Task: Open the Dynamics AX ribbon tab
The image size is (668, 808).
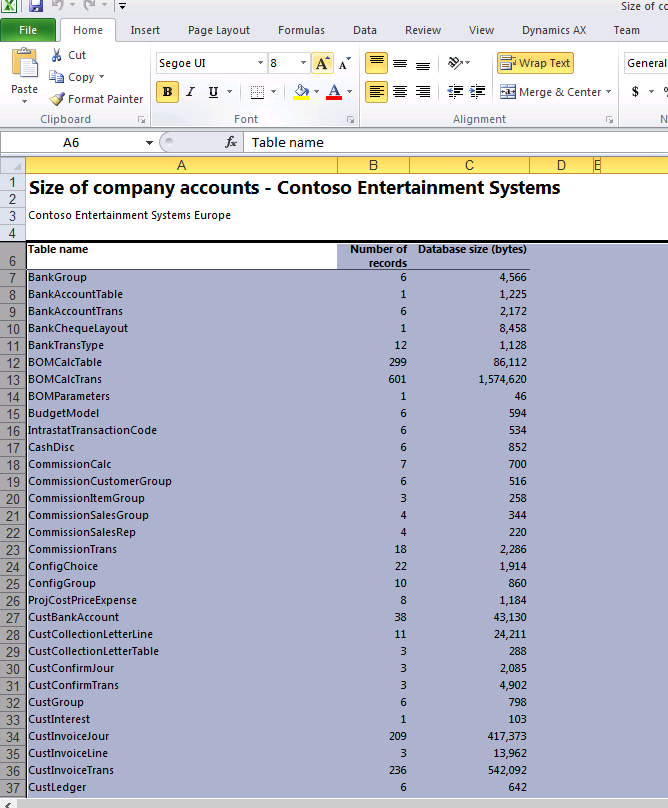Action: (x=553, y=30)
